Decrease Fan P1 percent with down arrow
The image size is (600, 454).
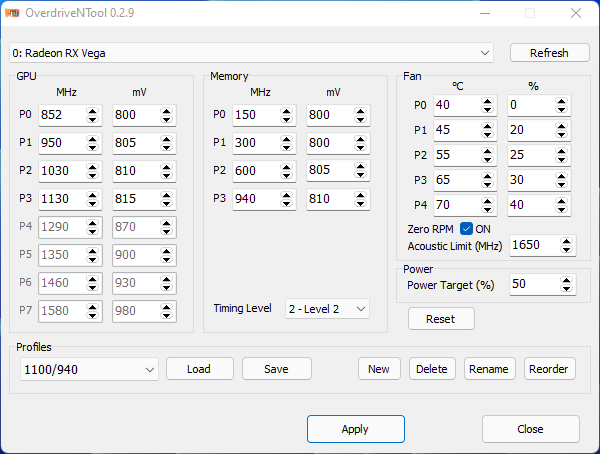pyautogui.click(x=561, y=134)
